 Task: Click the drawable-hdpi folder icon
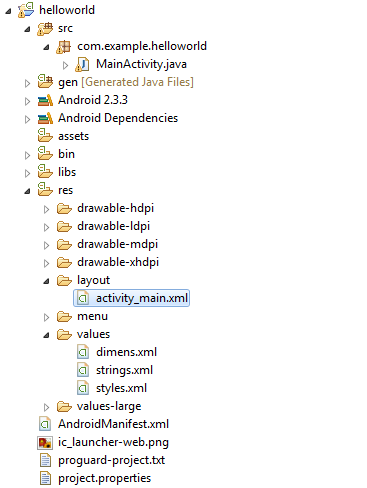[x=64, y=209]
